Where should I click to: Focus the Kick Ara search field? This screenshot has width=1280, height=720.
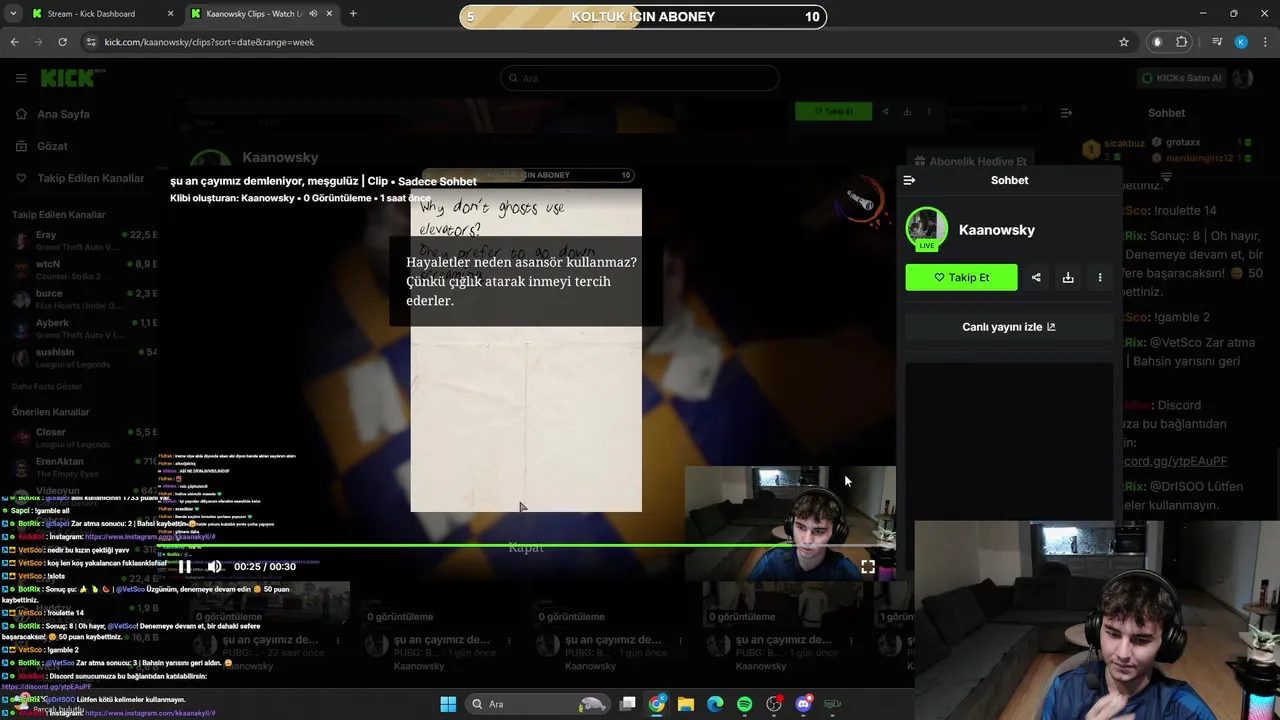[x=640, y=78]
